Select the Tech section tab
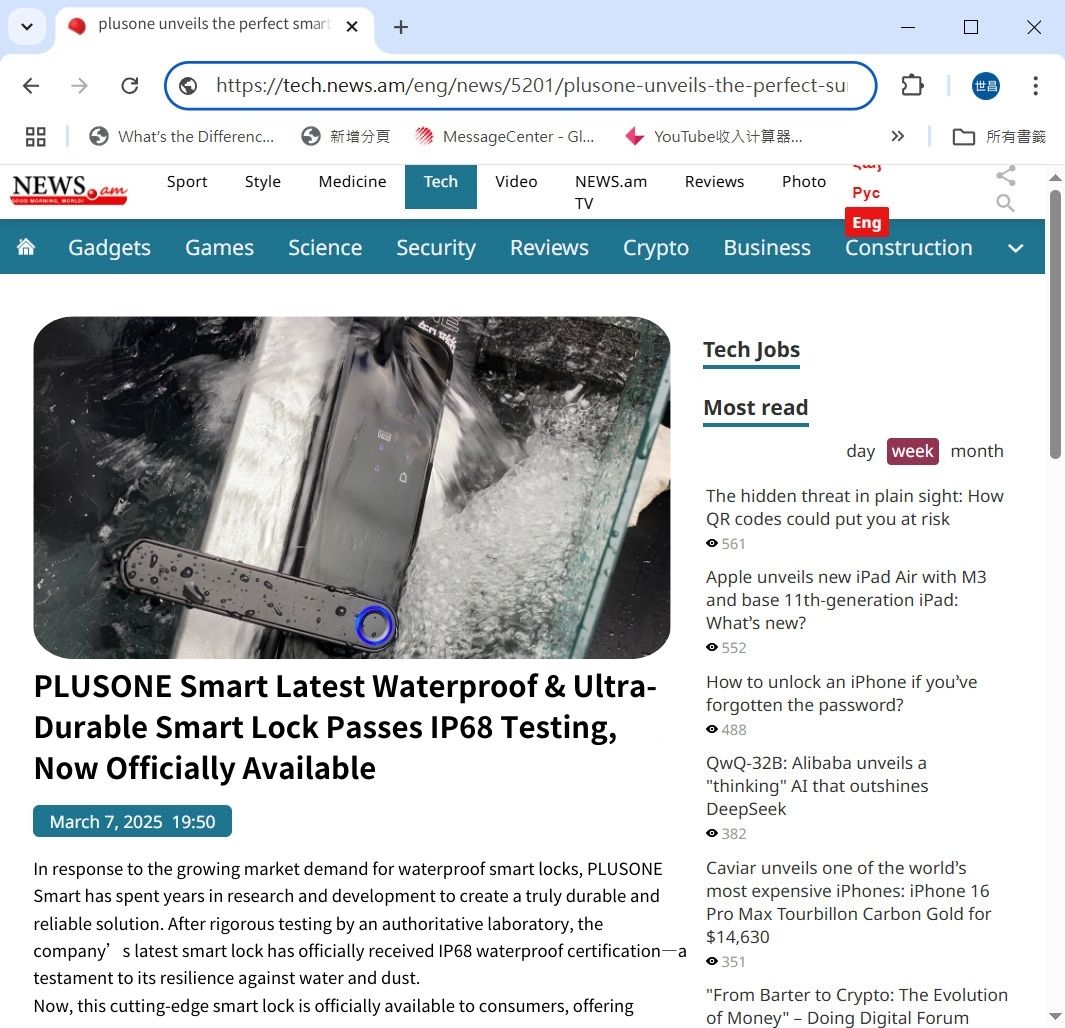Screen dimensions: 1065x1028 pos(441,186)
